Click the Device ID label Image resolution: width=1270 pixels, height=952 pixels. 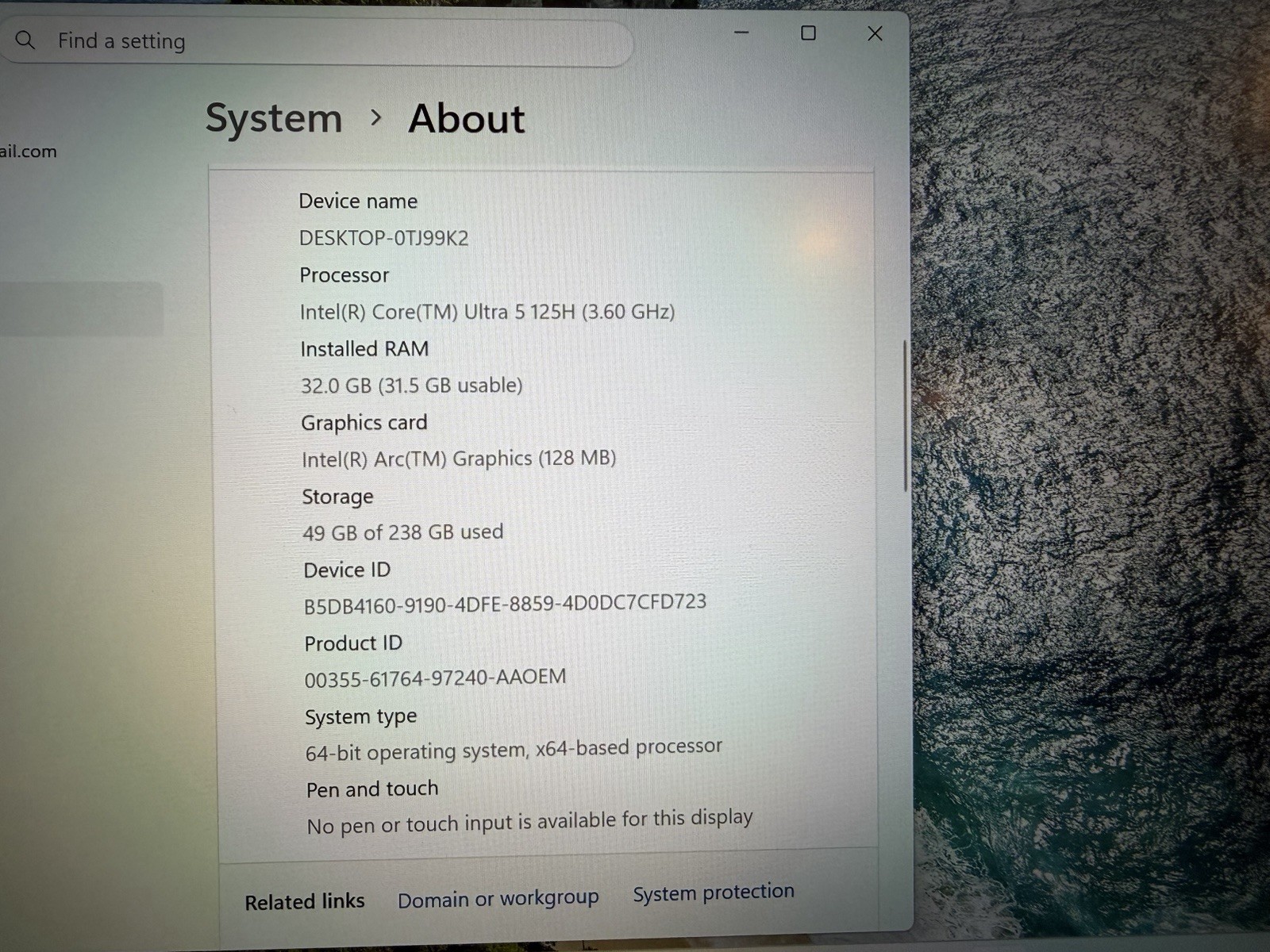[x=347, y=570]
